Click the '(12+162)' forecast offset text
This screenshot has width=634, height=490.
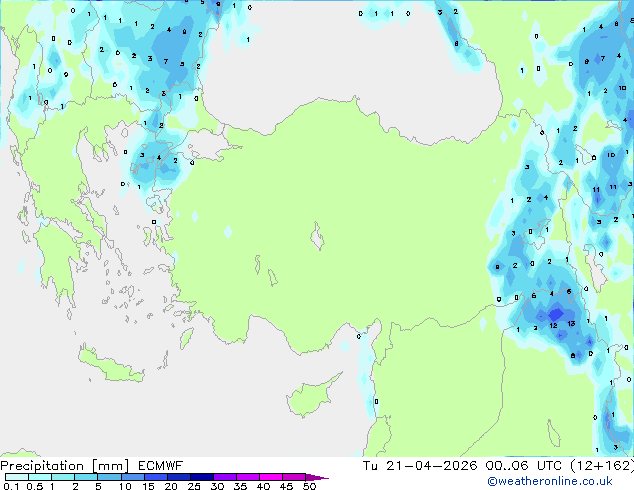point(602,466)
